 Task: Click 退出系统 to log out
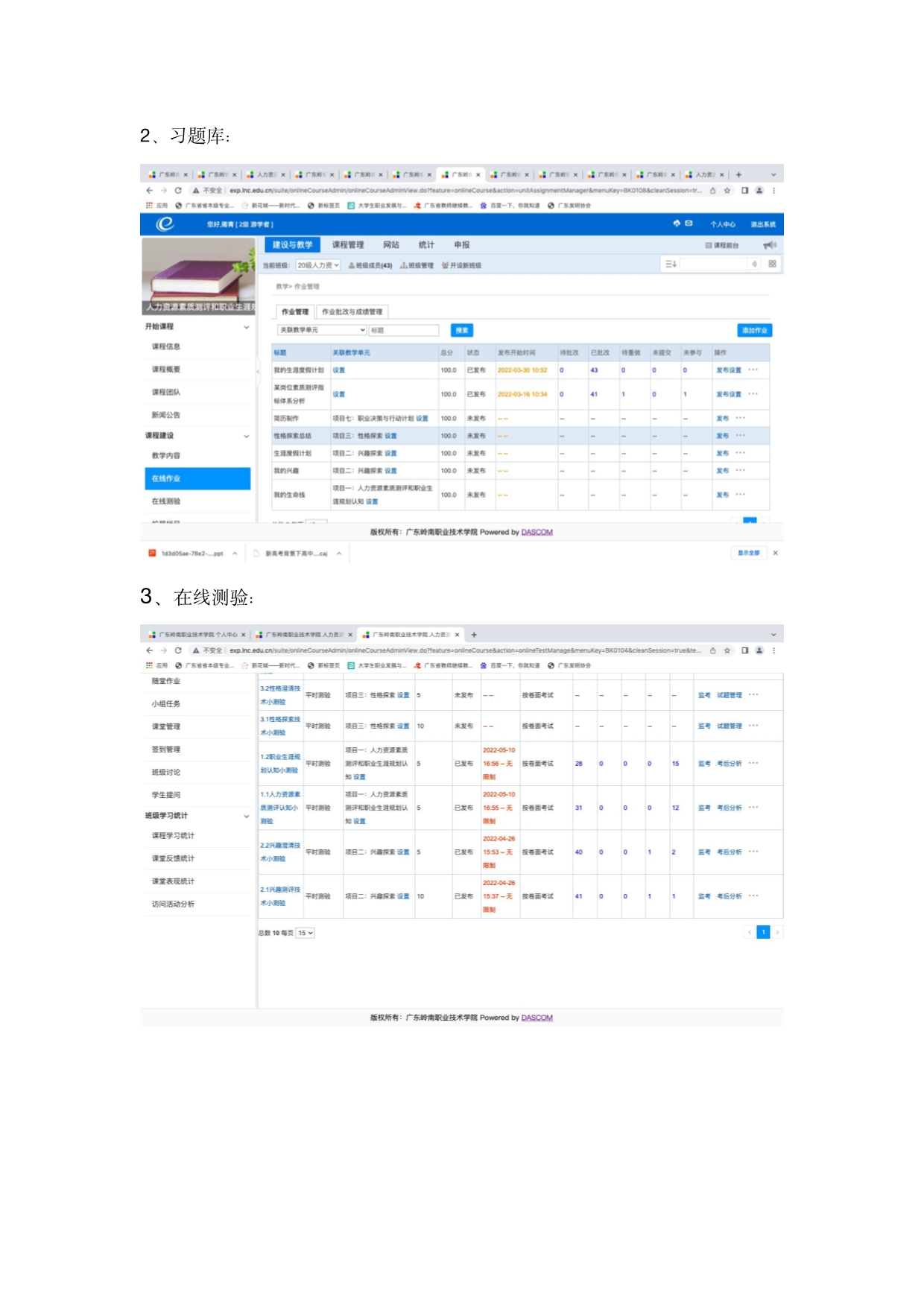click(x=763, y=224)
